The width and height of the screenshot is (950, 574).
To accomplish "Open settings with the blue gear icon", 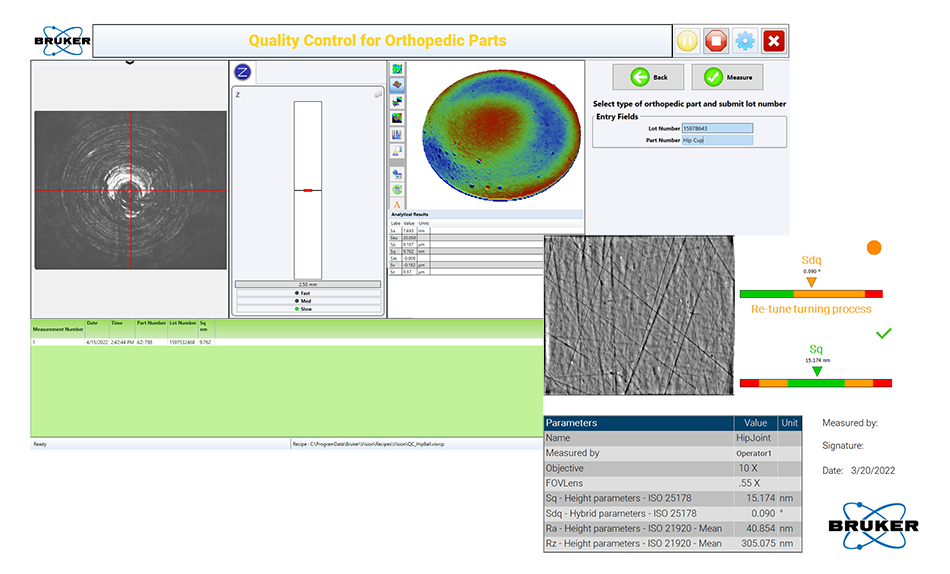I will click(x=744, y=41).
